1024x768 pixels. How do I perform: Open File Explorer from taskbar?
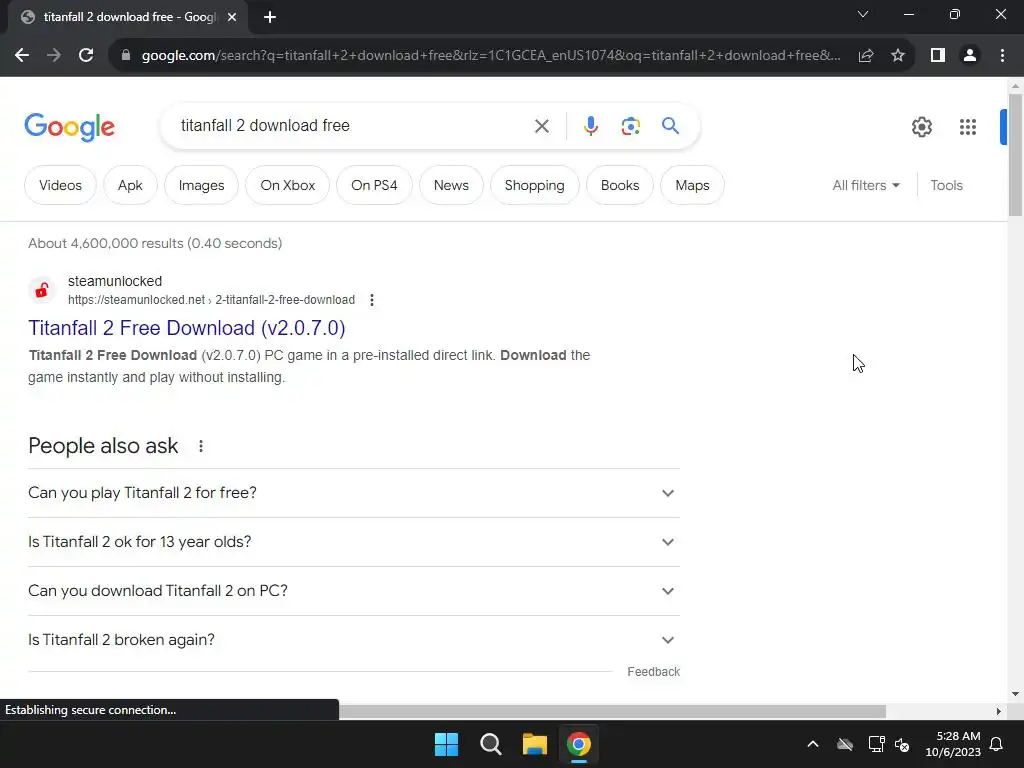534,744
